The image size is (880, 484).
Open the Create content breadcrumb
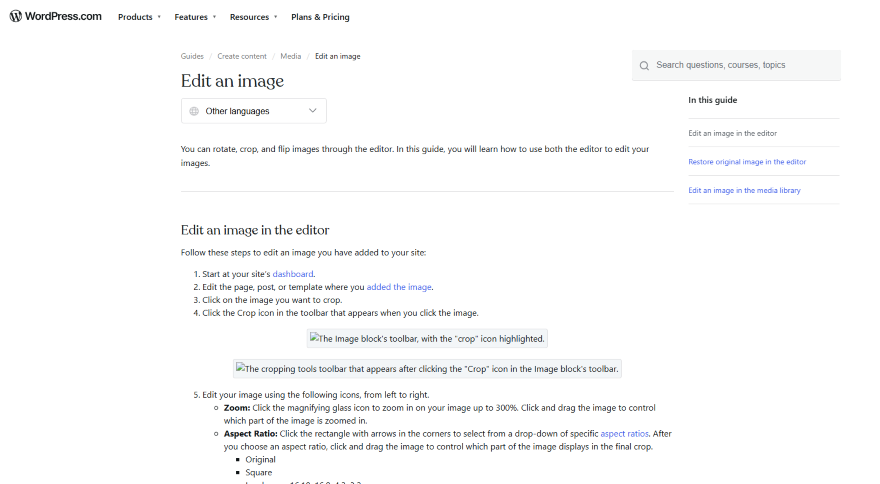pyautogui.click(x=242, y=56)
